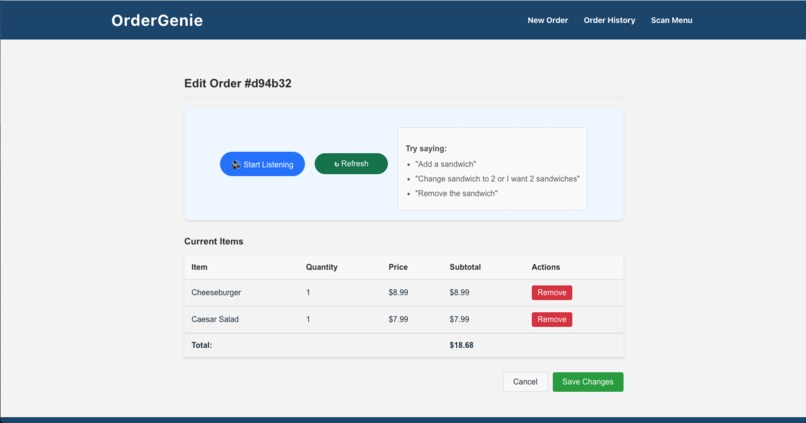The image size is (806, 423).
Task: Remove the Caesar Salad item
Action: coord(552,319)
